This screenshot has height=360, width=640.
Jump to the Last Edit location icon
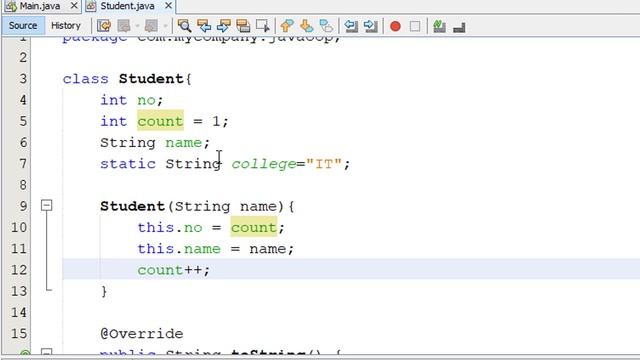click(x=104, y=26)
